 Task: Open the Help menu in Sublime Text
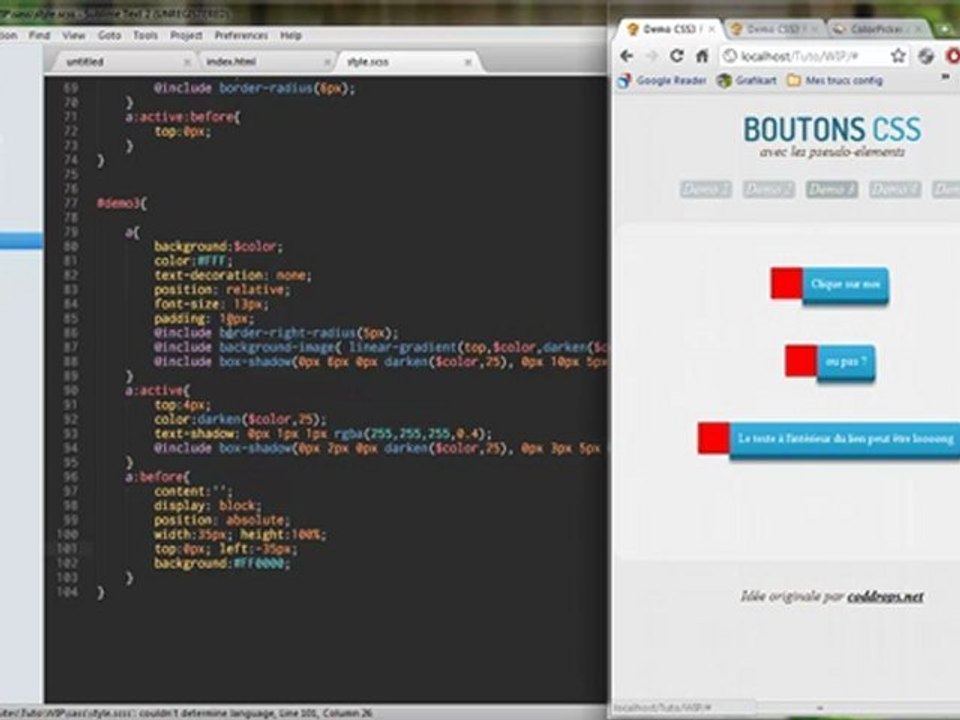tap(291, 36)
